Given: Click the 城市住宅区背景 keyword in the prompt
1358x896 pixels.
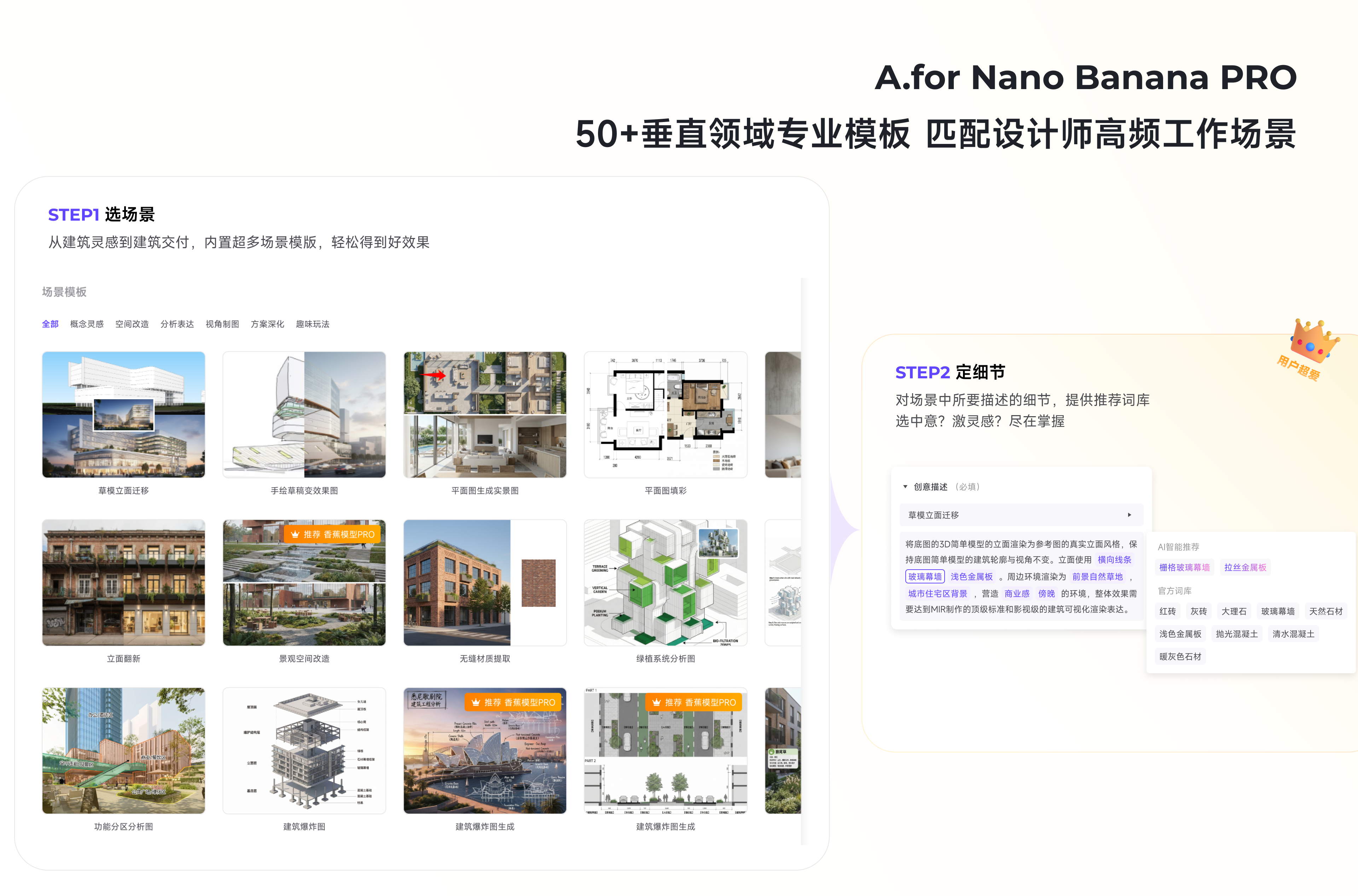Looking at the screenshot, I should tap(938, 594).
